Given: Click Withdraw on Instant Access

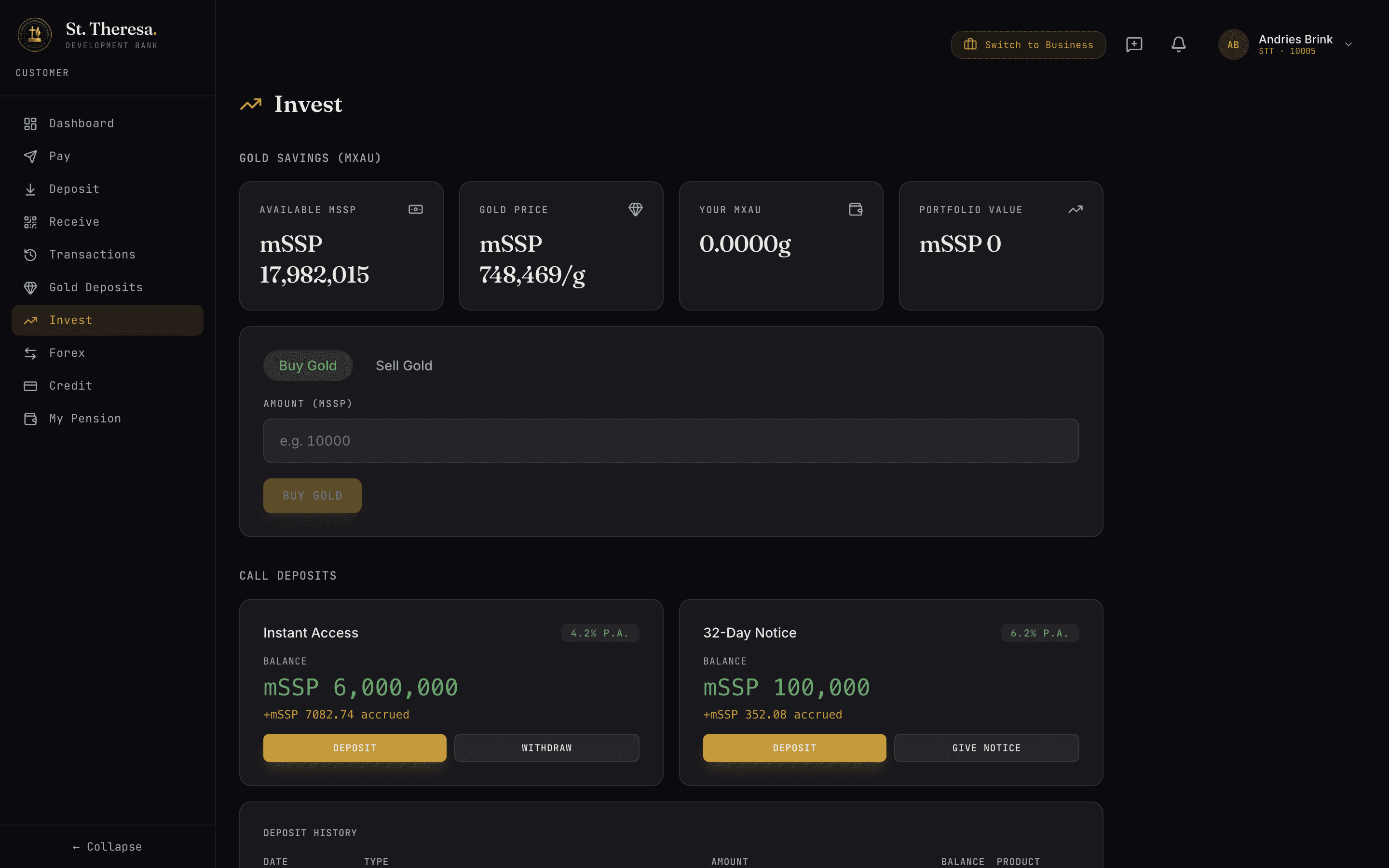Looking at the screenshot, I should point(546,748).
